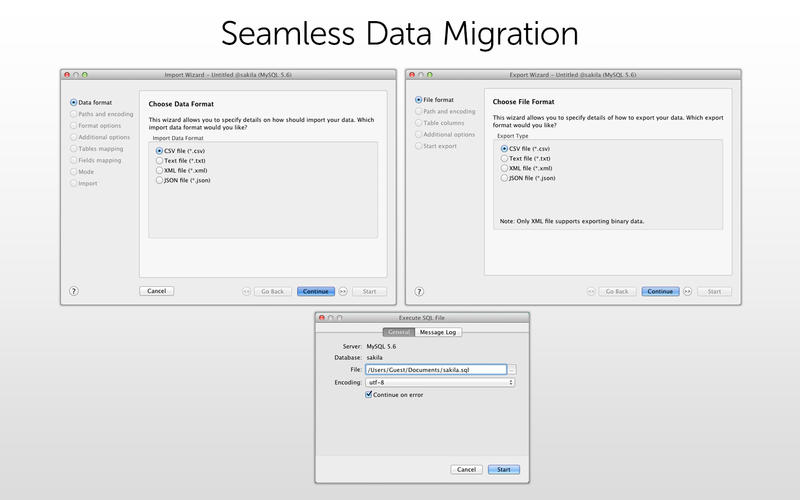
Task: Select the General tab
Action: 398,332
